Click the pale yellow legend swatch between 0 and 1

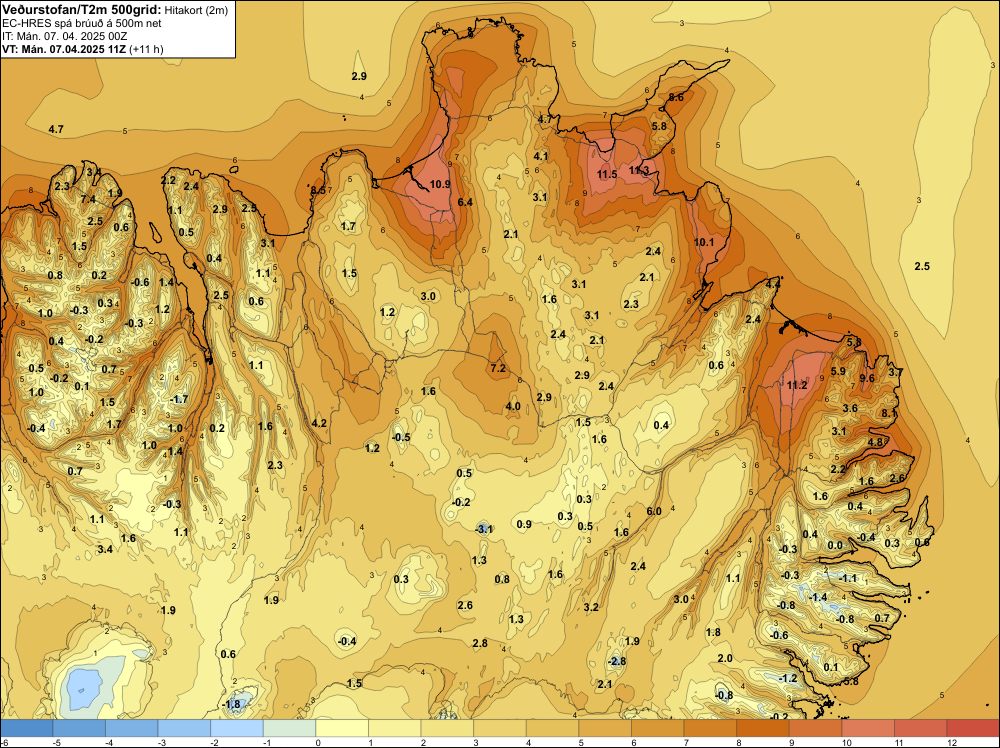click(342, 728)
